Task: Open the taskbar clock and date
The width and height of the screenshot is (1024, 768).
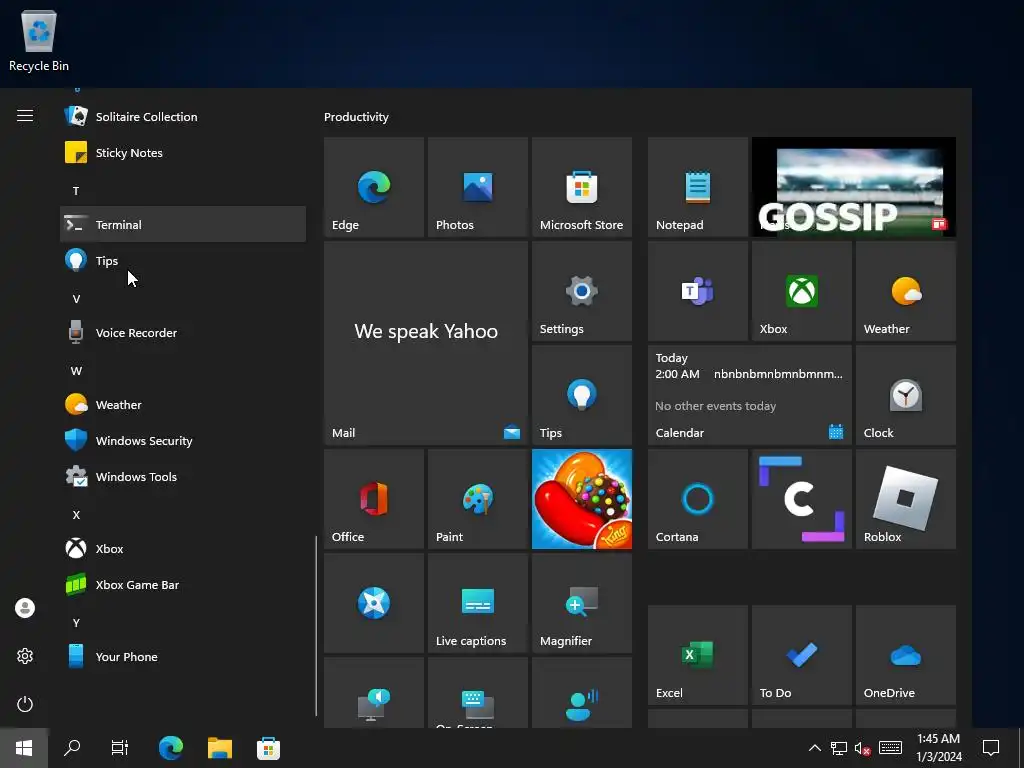Action: (x=938, y=748)
